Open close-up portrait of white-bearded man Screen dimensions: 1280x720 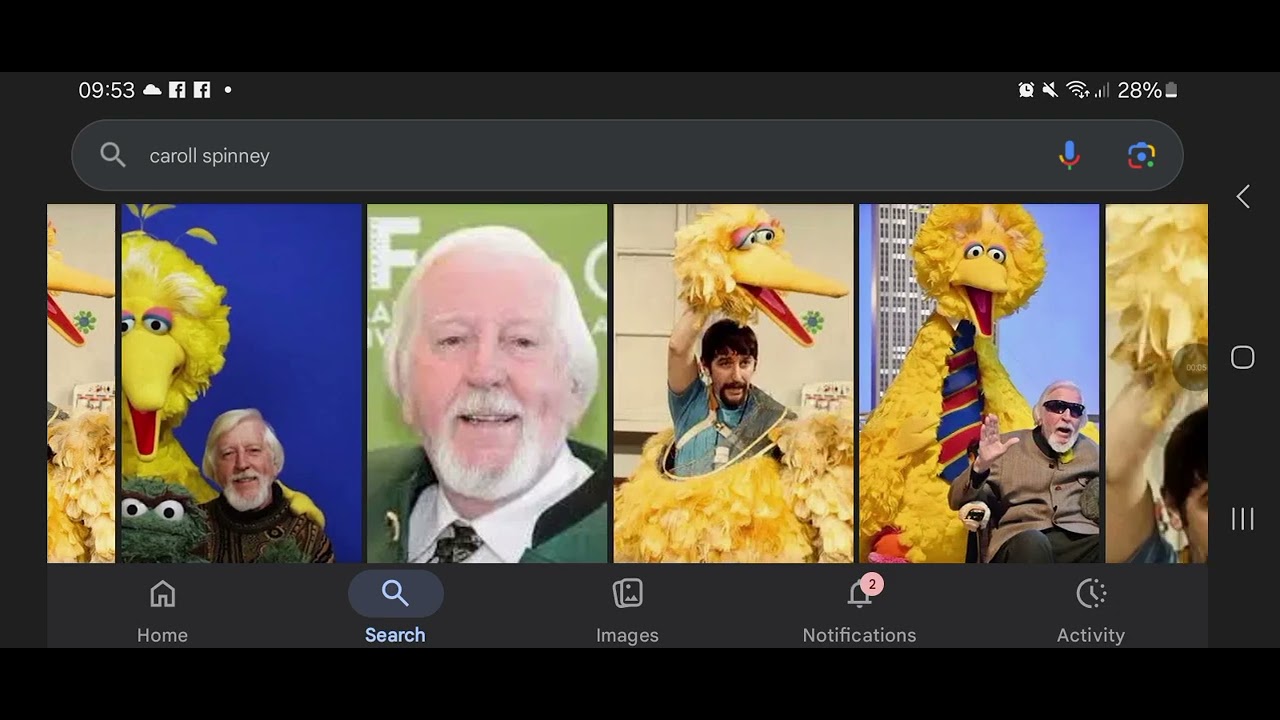tap(487, 383)
